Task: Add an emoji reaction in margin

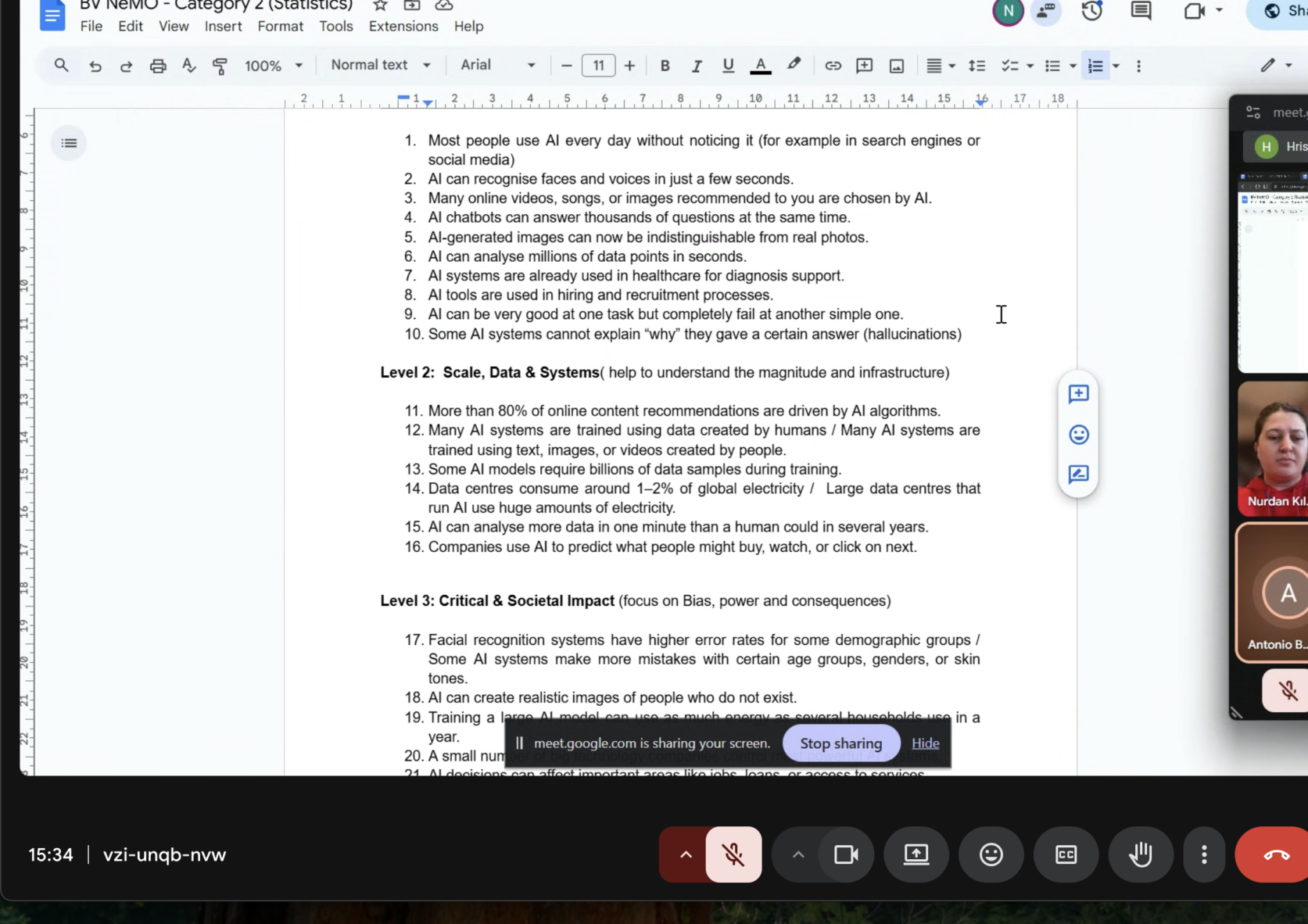Action: tap(1079, 435)
